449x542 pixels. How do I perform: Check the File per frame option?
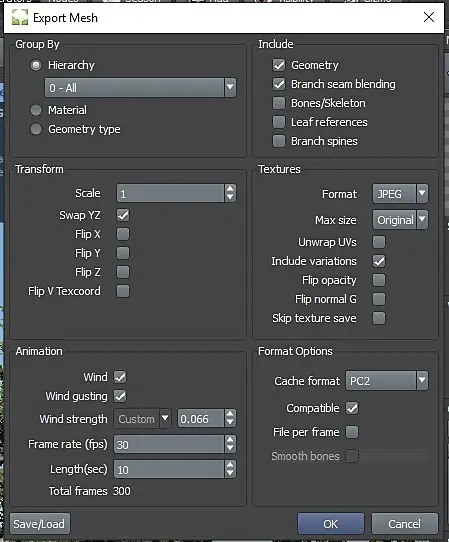click(352, 432)
